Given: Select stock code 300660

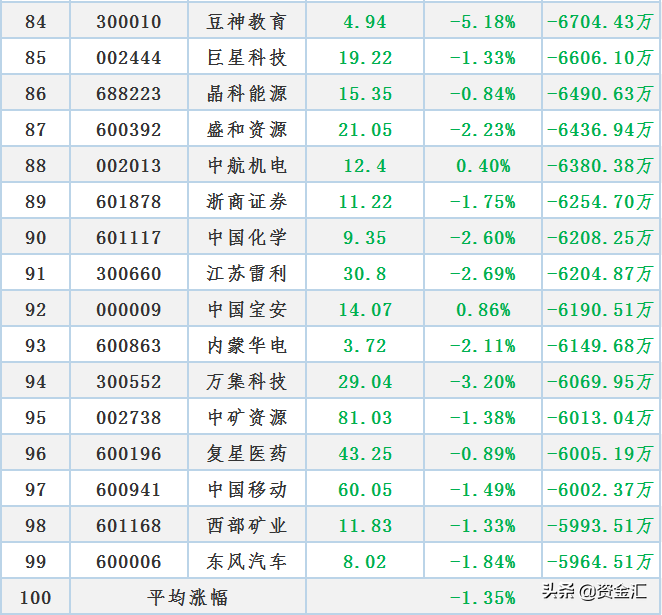Looking at the screenshot, I should (129, 274).
